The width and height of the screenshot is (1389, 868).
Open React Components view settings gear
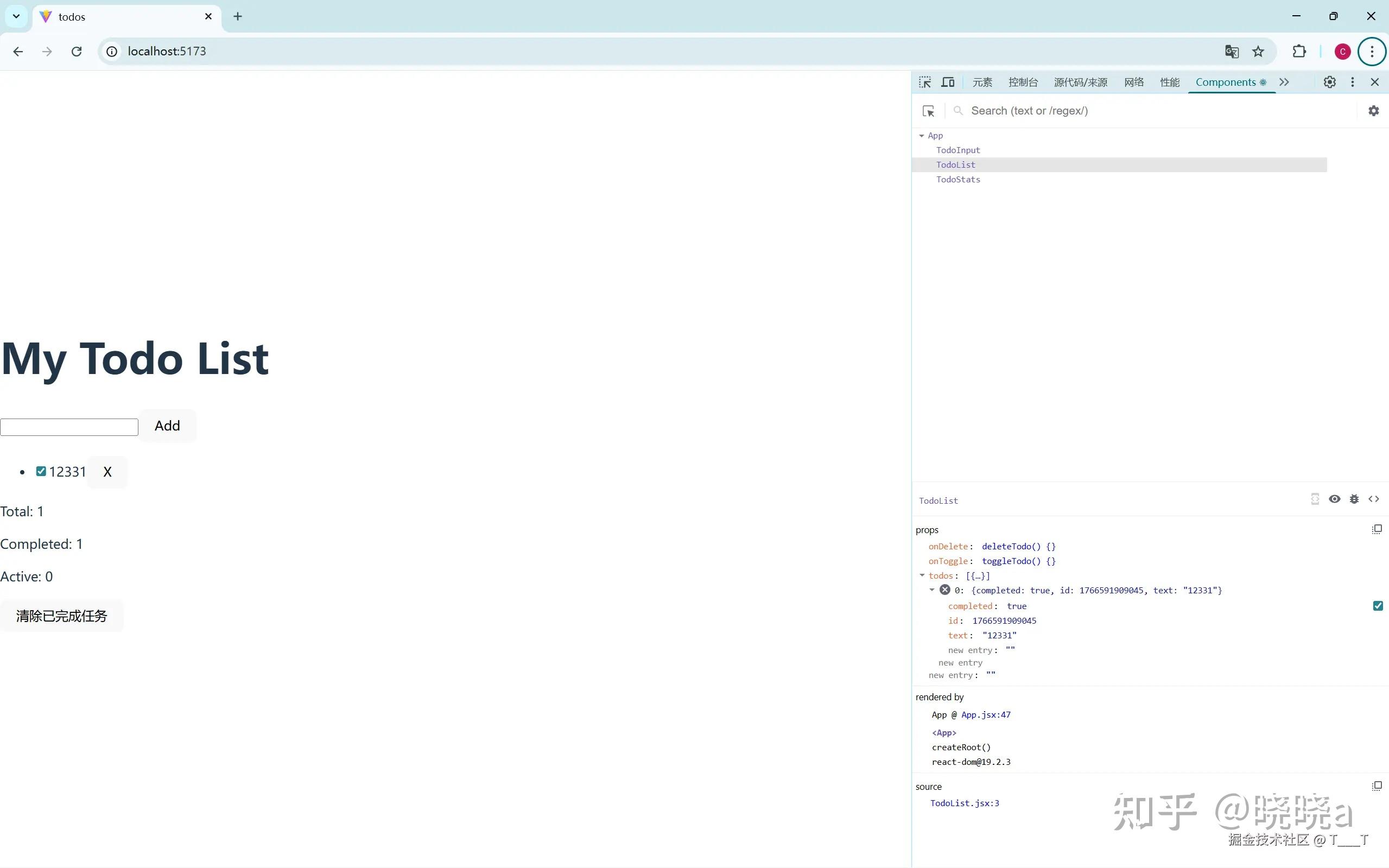coord(1373,111)
